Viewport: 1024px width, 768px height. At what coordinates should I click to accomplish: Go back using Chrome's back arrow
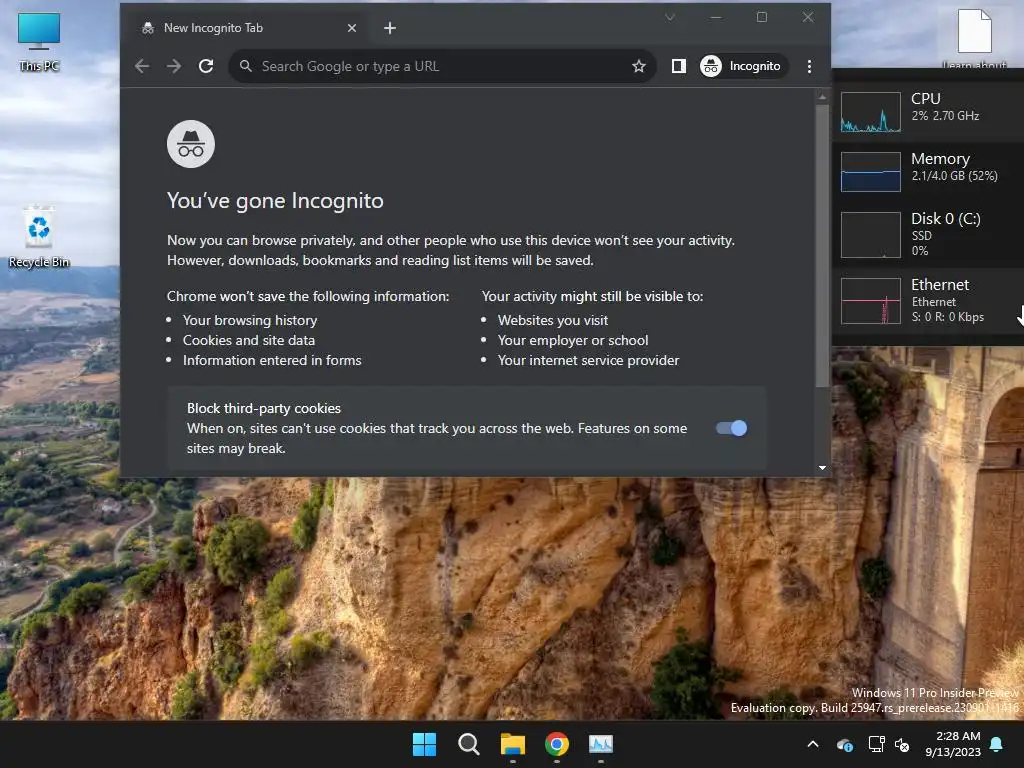tap(142, 66)
